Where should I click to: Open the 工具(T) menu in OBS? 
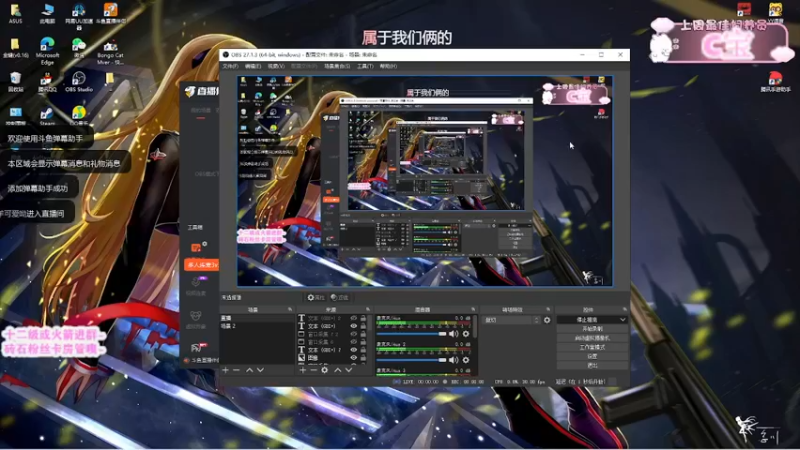(x=365, y=66)
